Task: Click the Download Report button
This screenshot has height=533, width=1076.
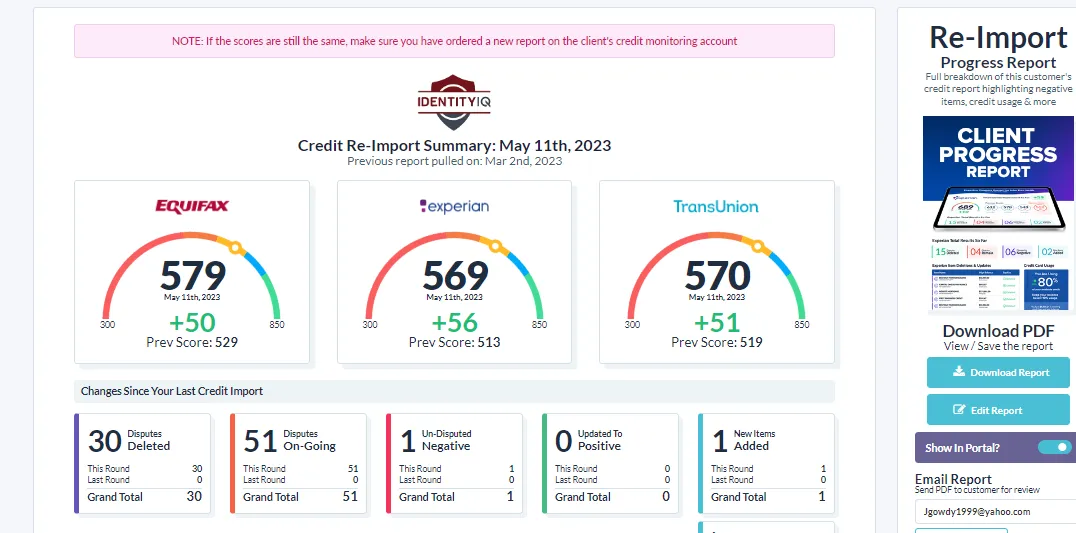Action: tap(998, 372)
